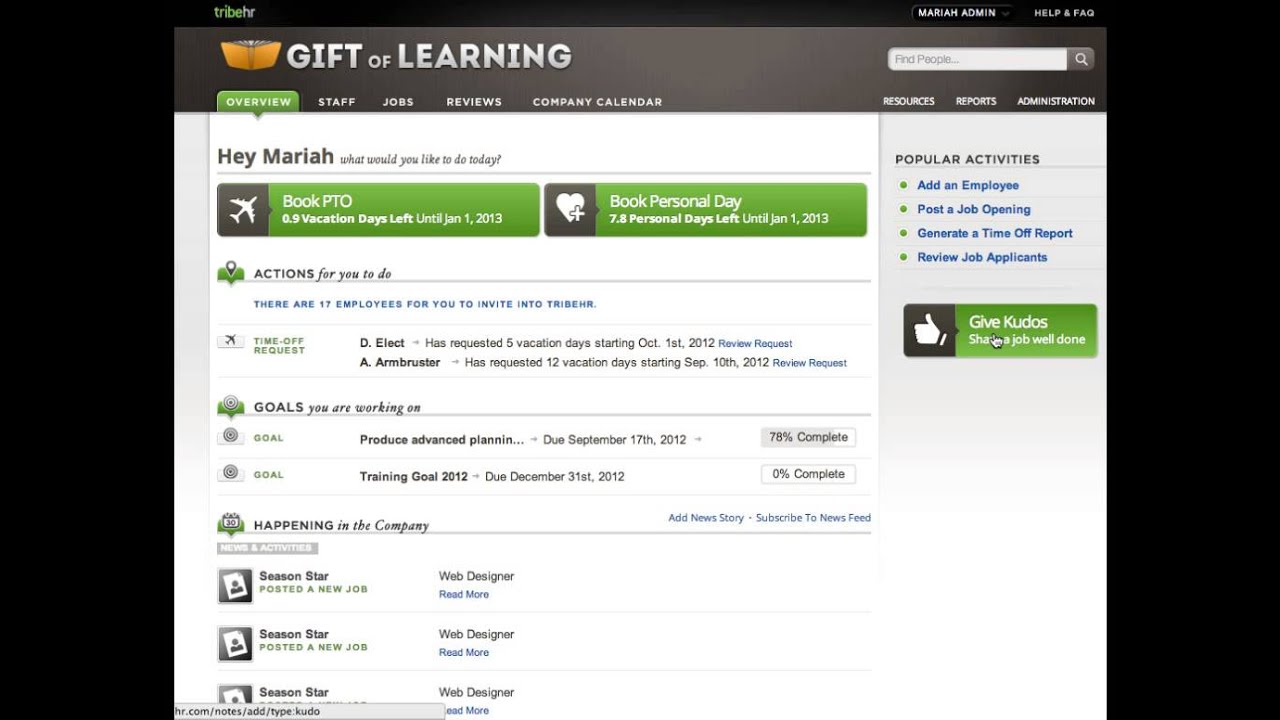Image resolution: width=1280 pixels, height=720 pixels.
Task: Click the first Season Star avatar thumbnail
Action: 235,586
